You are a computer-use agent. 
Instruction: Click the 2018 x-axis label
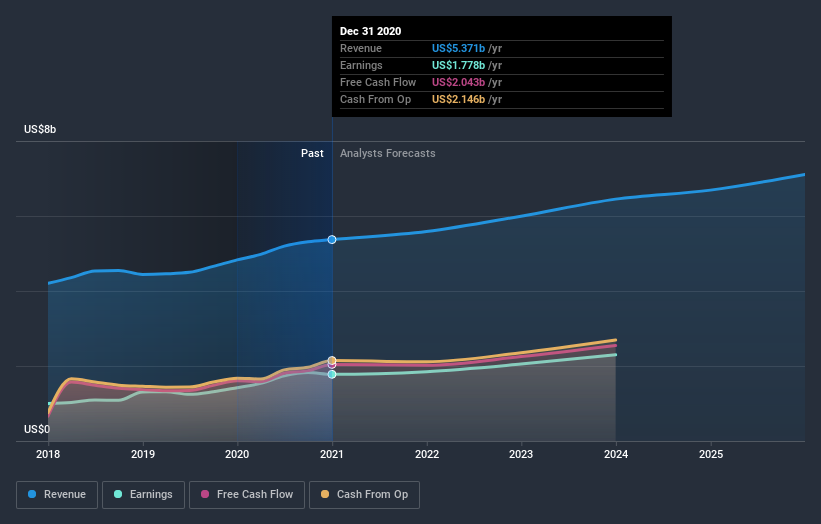click(48, 454)
